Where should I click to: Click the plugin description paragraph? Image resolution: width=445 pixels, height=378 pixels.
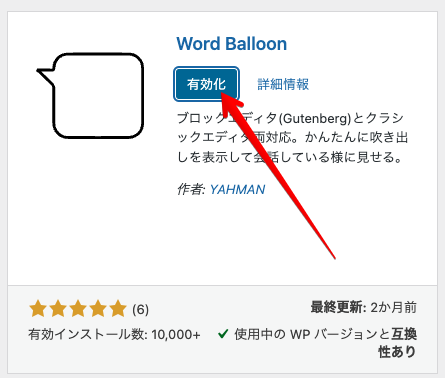(293, 137)
